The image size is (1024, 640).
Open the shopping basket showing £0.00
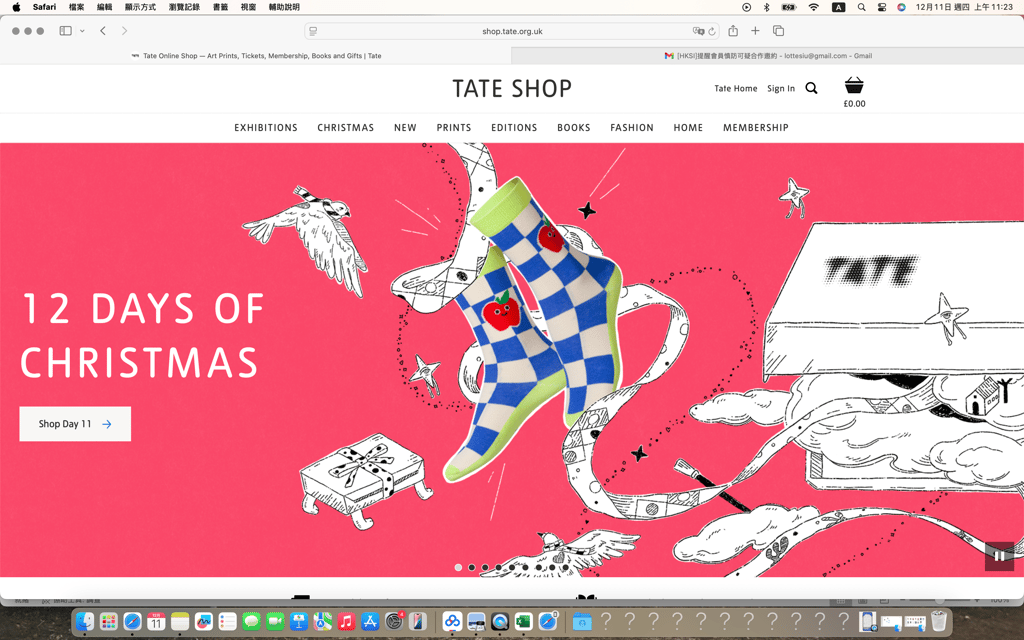coord(854,92)
